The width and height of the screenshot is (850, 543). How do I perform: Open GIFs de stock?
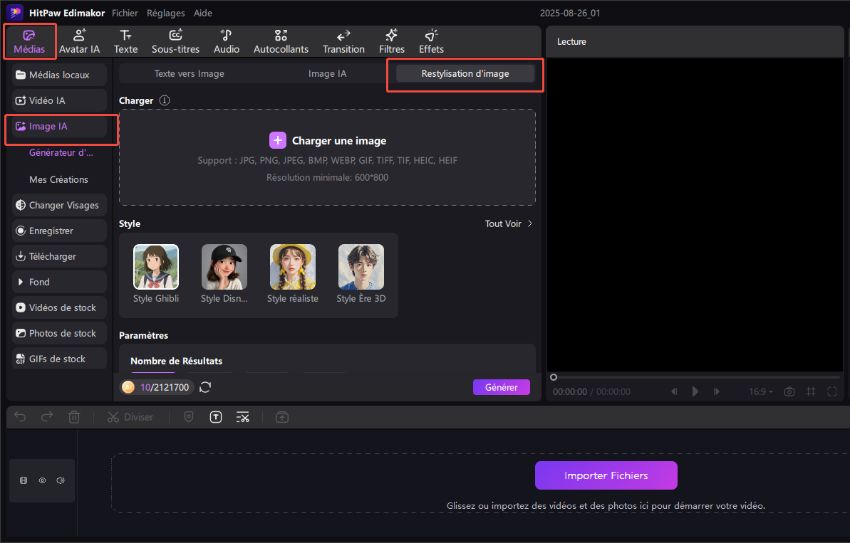click(59, 359)
